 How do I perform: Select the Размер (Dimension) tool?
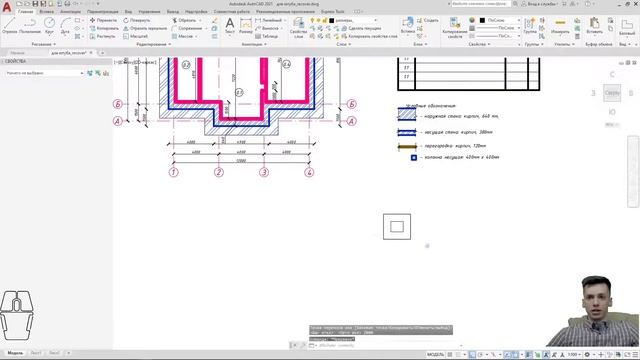pyautogui.click(x=246, y=25)
